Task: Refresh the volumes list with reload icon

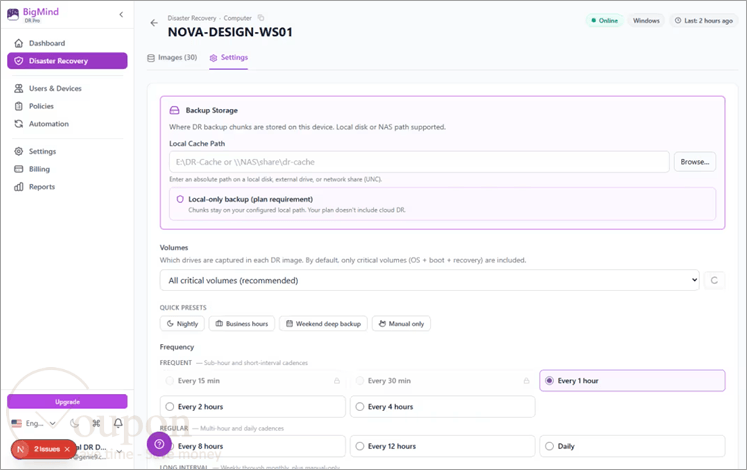Action: pos(714,280)
